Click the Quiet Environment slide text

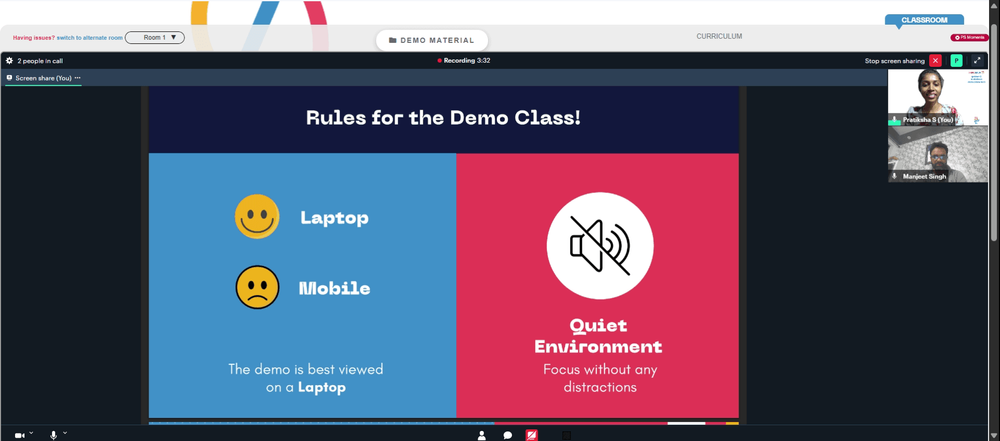[x=598, y=336]
